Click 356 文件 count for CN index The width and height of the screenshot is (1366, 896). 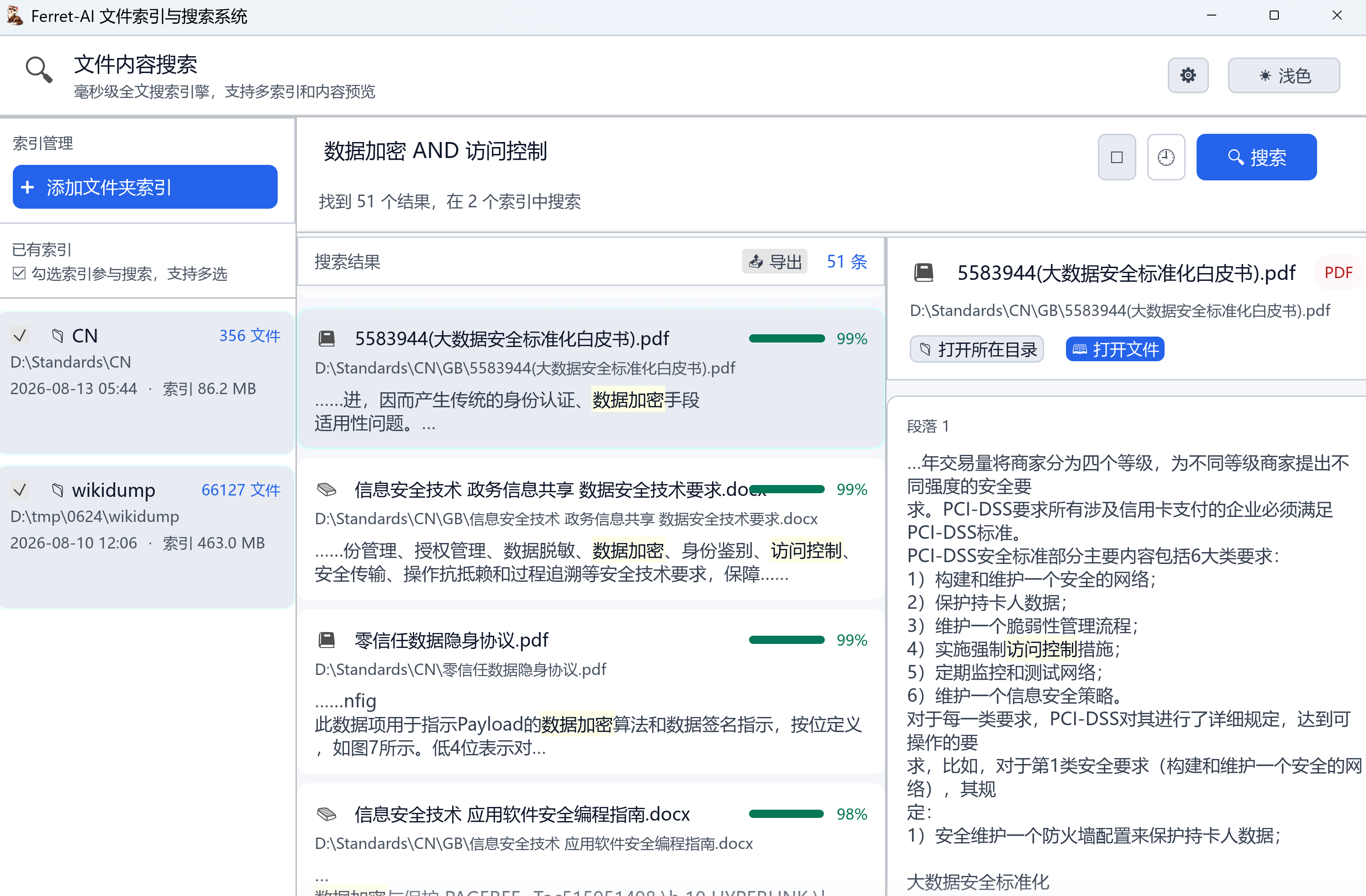pyautogui.click(x=250, y=336)
